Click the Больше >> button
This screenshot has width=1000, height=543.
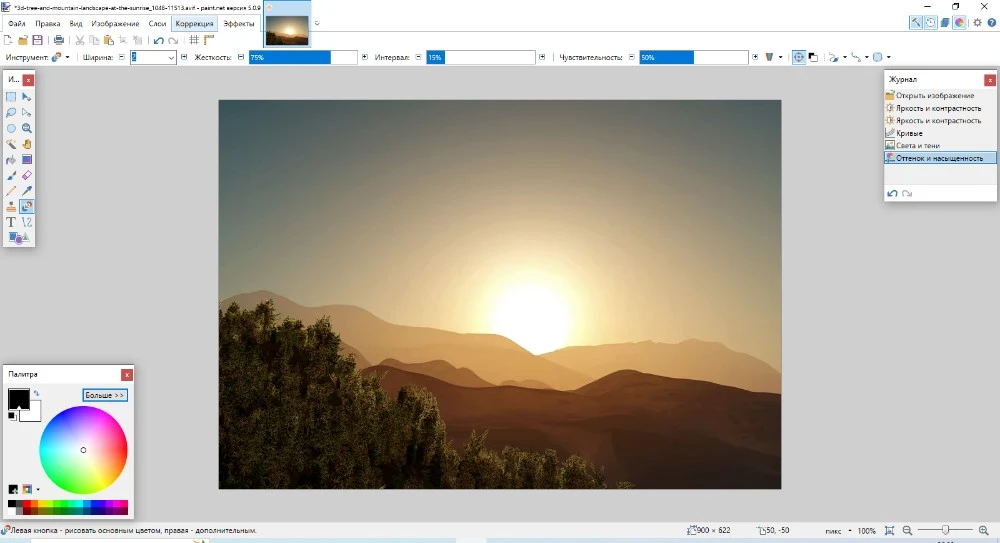coord(105,395)
